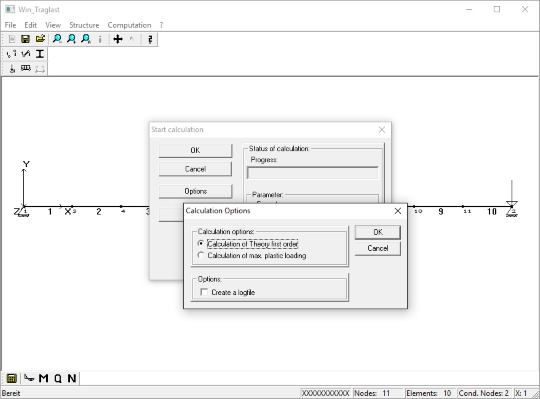Close the Start calculation dialog
540x399 pixels.
[382, 130]
